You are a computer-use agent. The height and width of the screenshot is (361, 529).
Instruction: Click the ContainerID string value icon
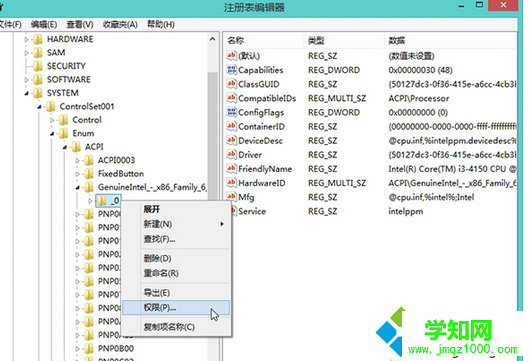coord(231,126)
